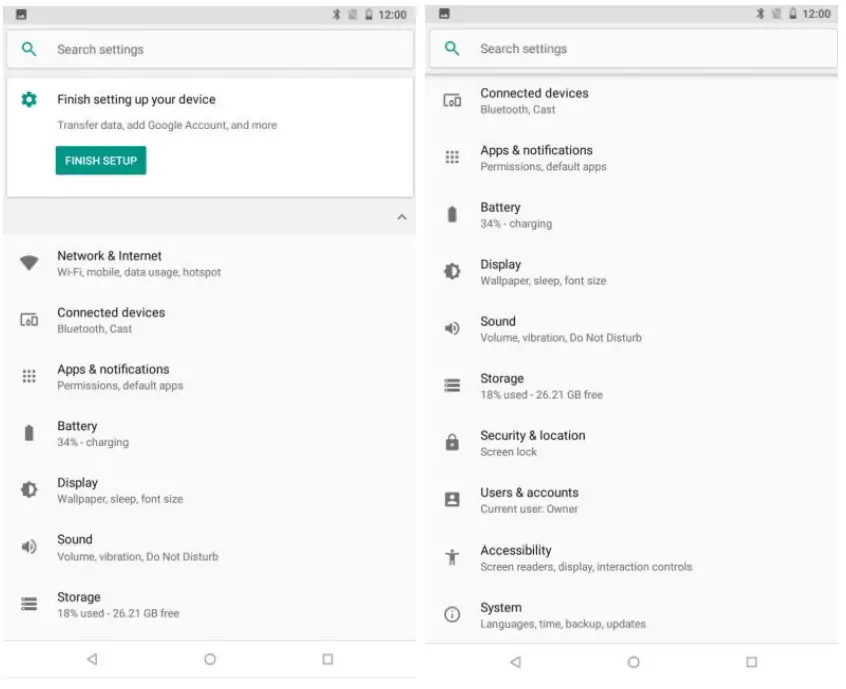The width and height of the screenshot is (846, 689).
Task: Open Storage entry in right screen
Action: [632, 386]
